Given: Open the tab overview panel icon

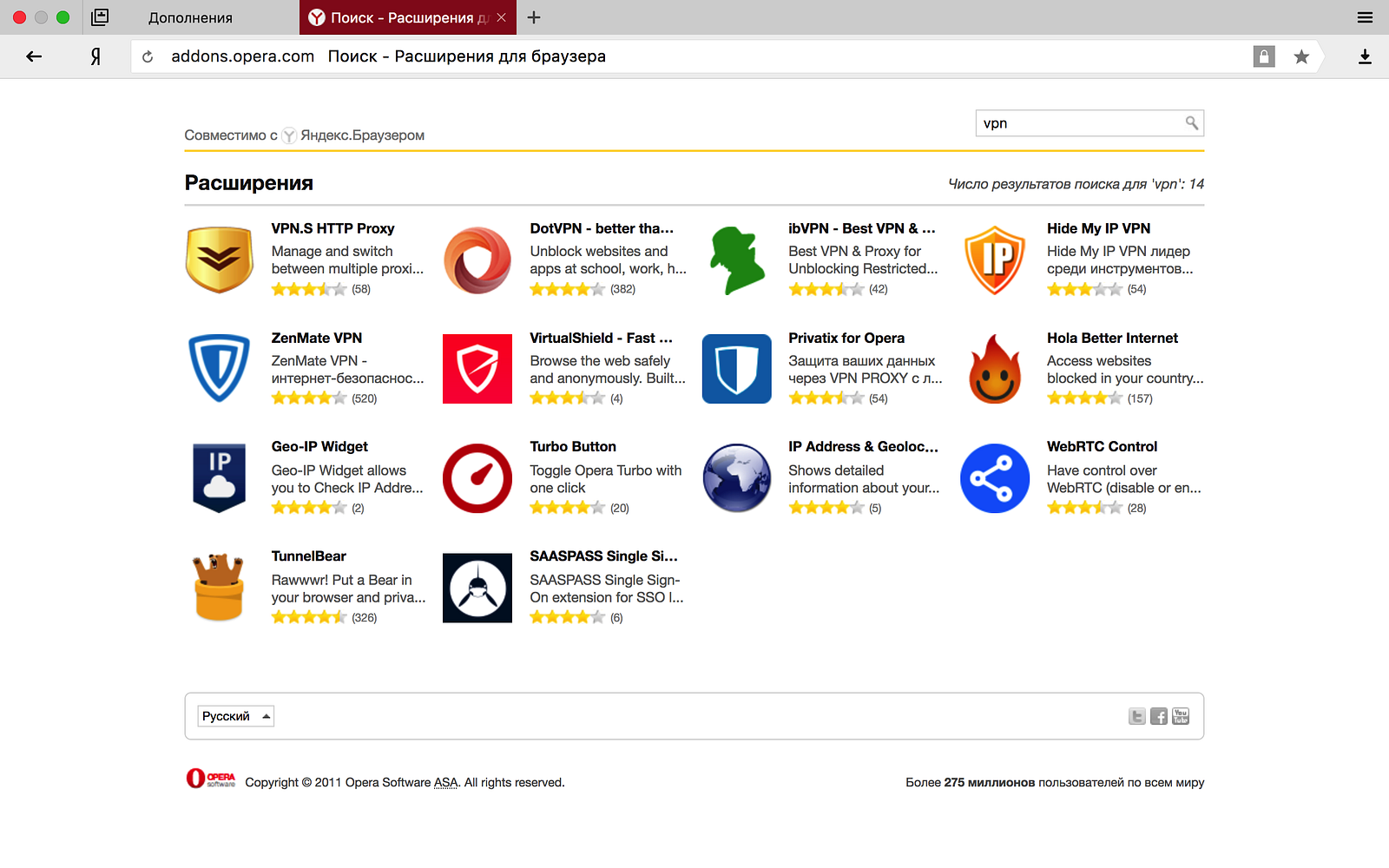Looking at the screenshot, I should click(x=100, y=17).
